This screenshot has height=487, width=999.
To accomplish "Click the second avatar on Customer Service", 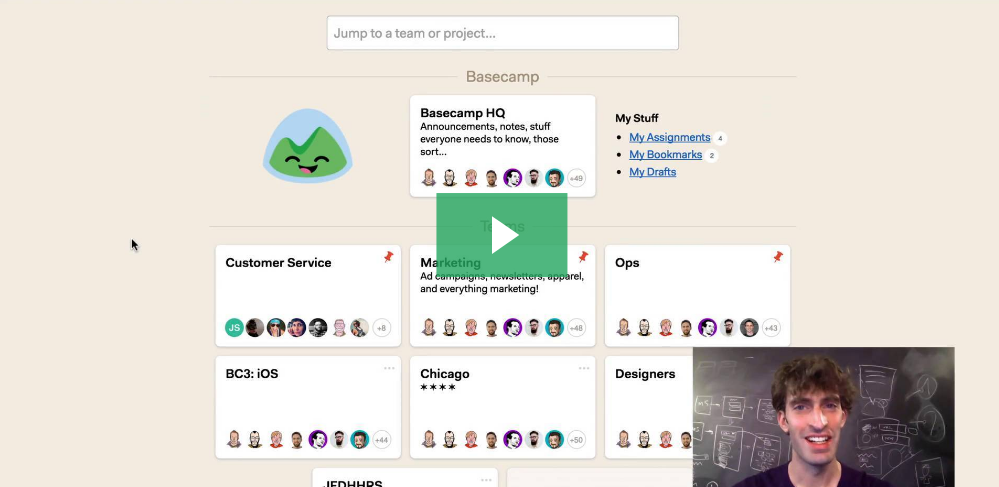I will [x=255, y=328].
